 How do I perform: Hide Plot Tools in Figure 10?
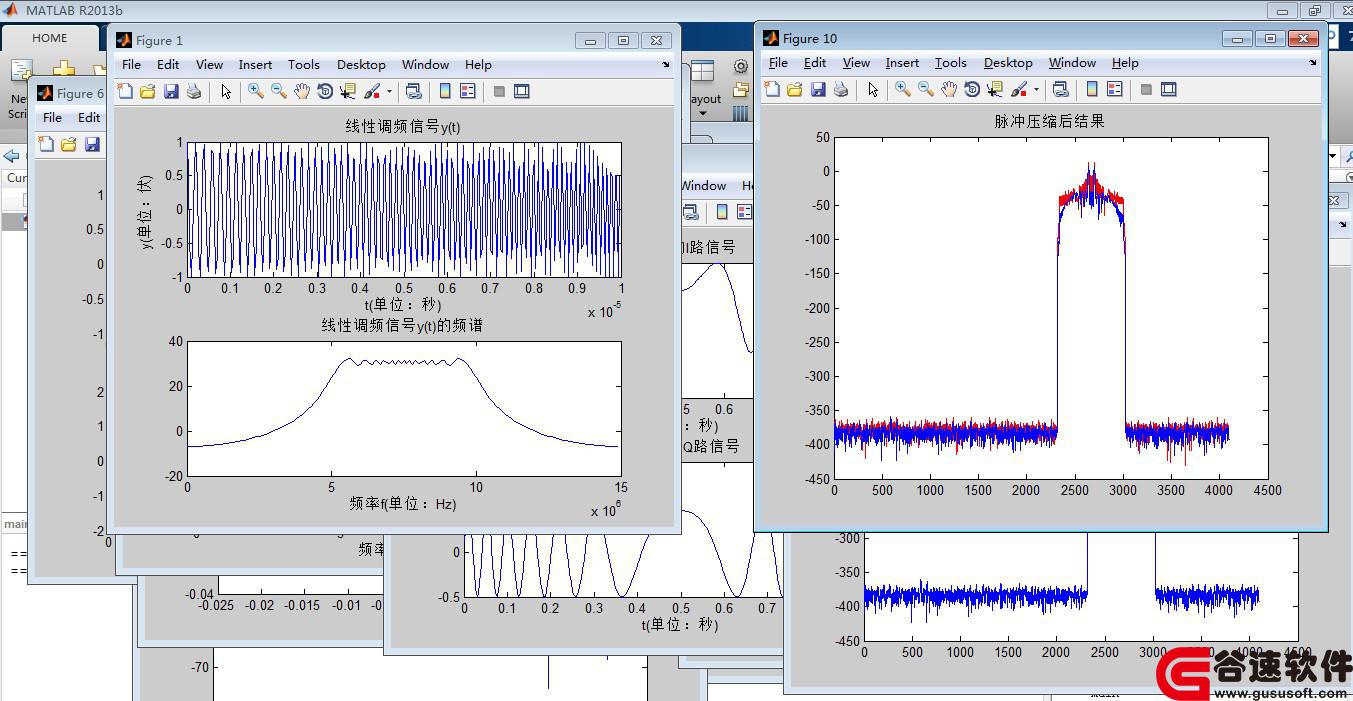(x=1146, y=89)
